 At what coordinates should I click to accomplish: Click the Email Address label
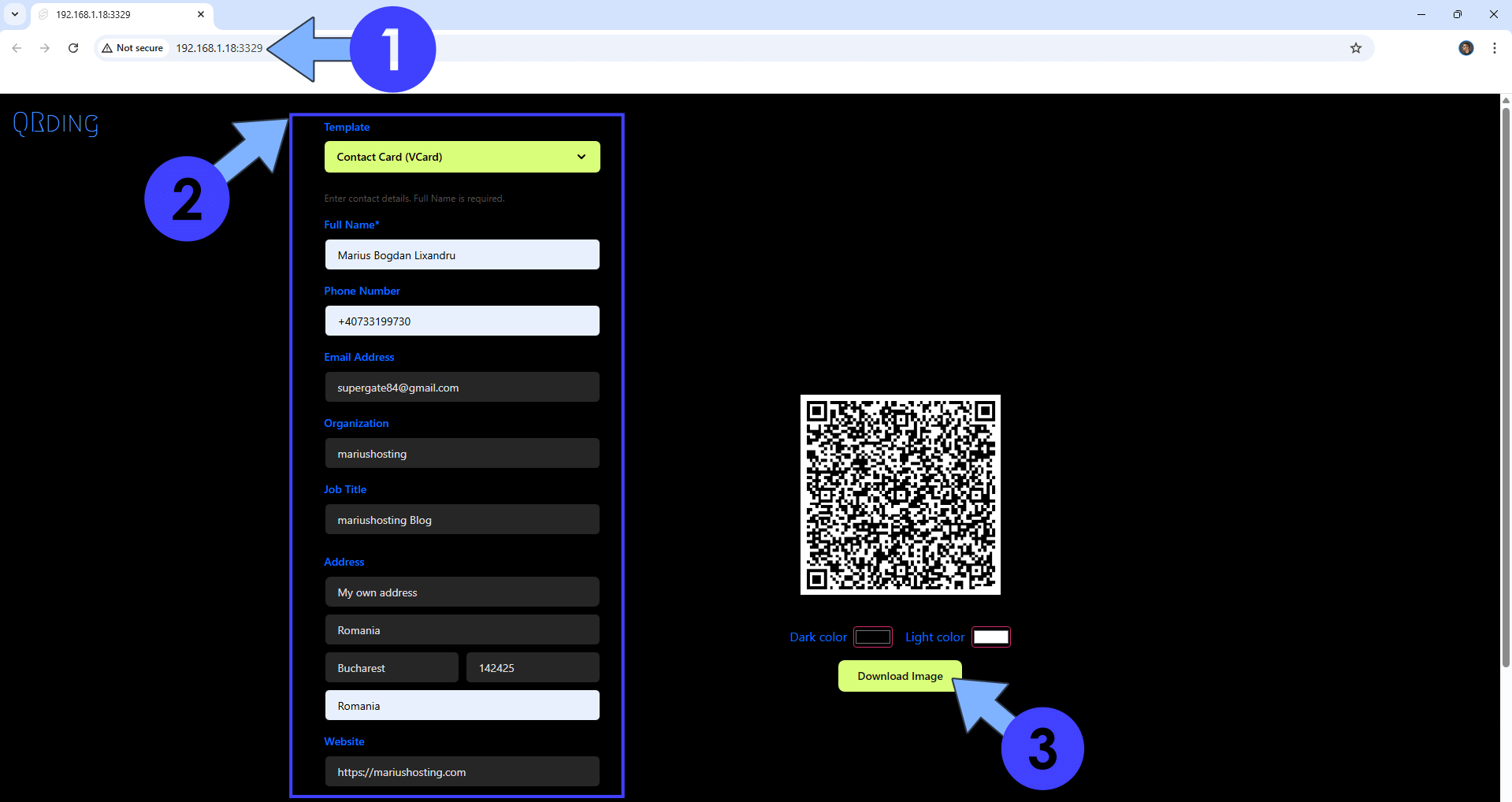point(358,357)
